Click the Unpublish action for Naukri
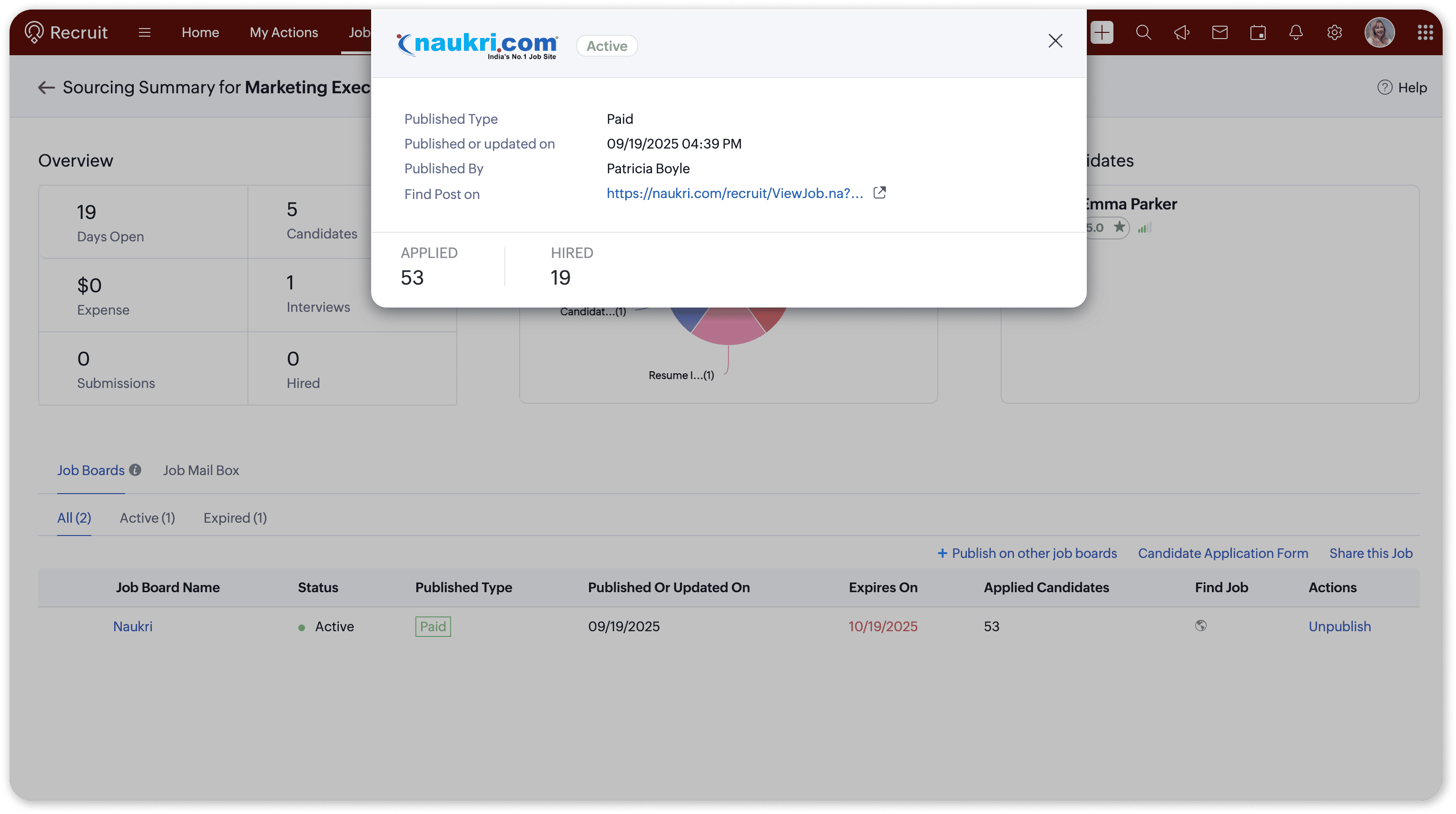 (x=1339, y=626)
